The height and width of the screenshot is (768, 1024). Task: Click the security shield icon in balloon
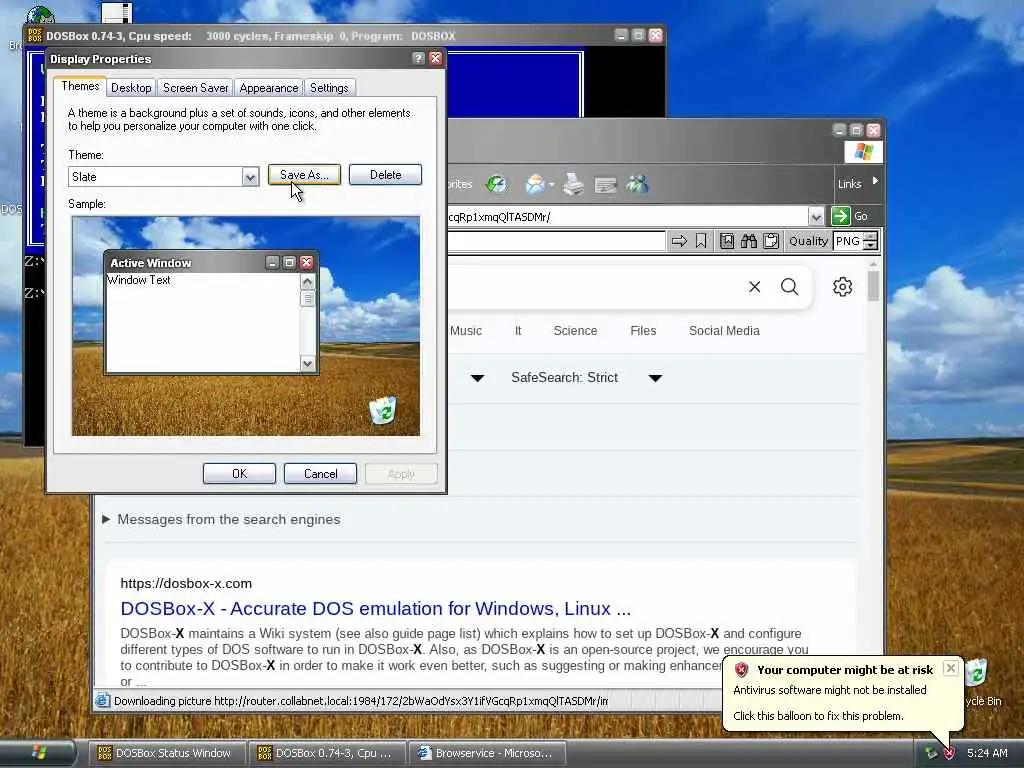point(741,669)
